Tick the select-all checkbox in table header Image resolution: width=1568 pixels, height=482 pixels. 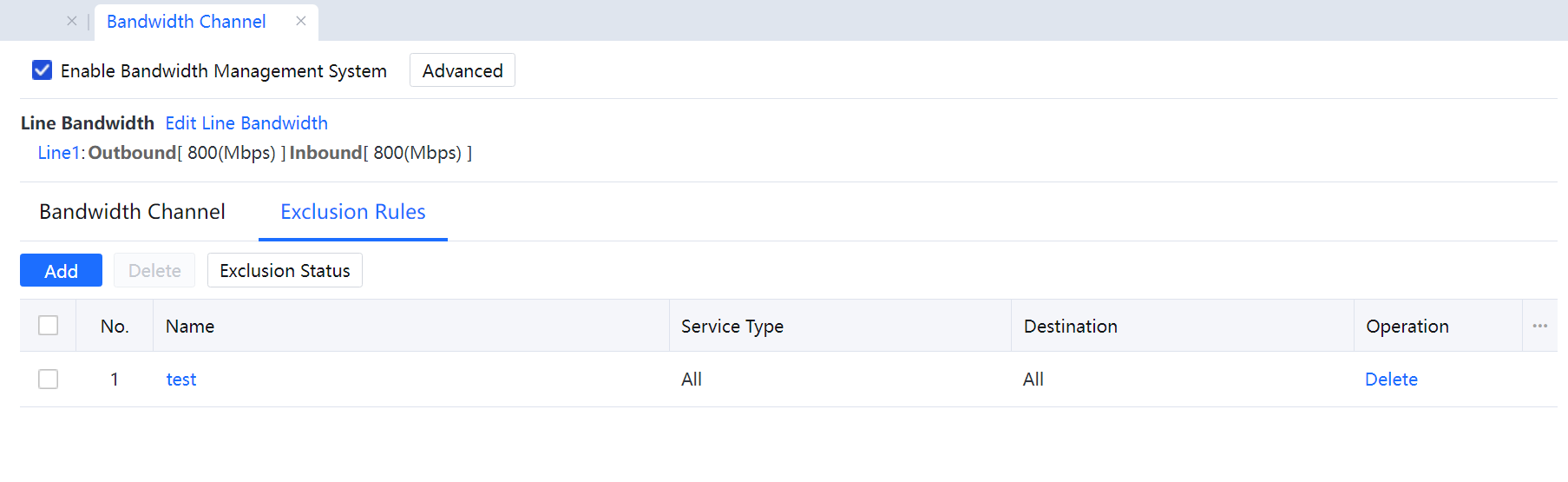(49, 326)
